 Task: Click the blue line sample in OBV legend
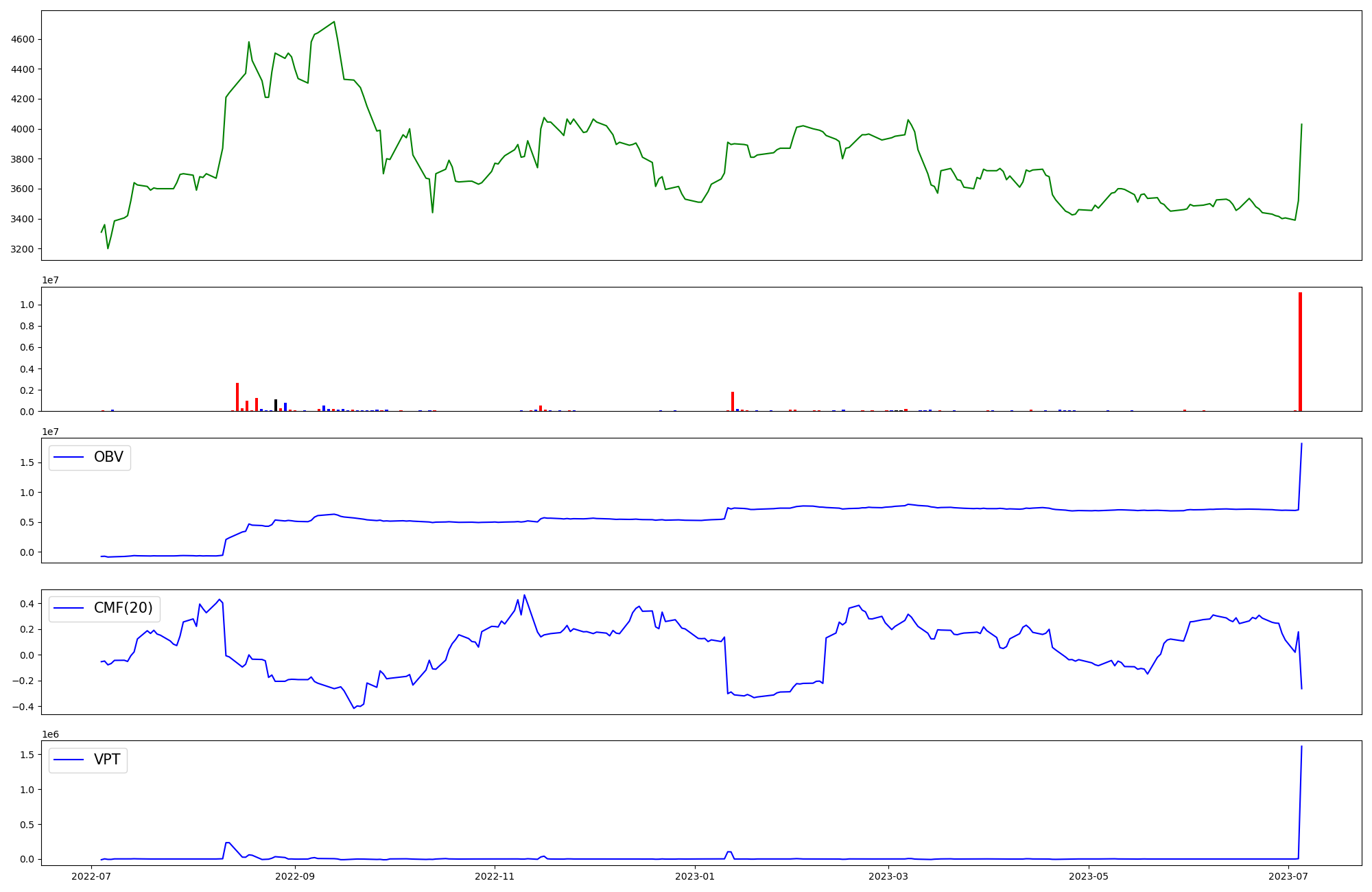point(69,458)
